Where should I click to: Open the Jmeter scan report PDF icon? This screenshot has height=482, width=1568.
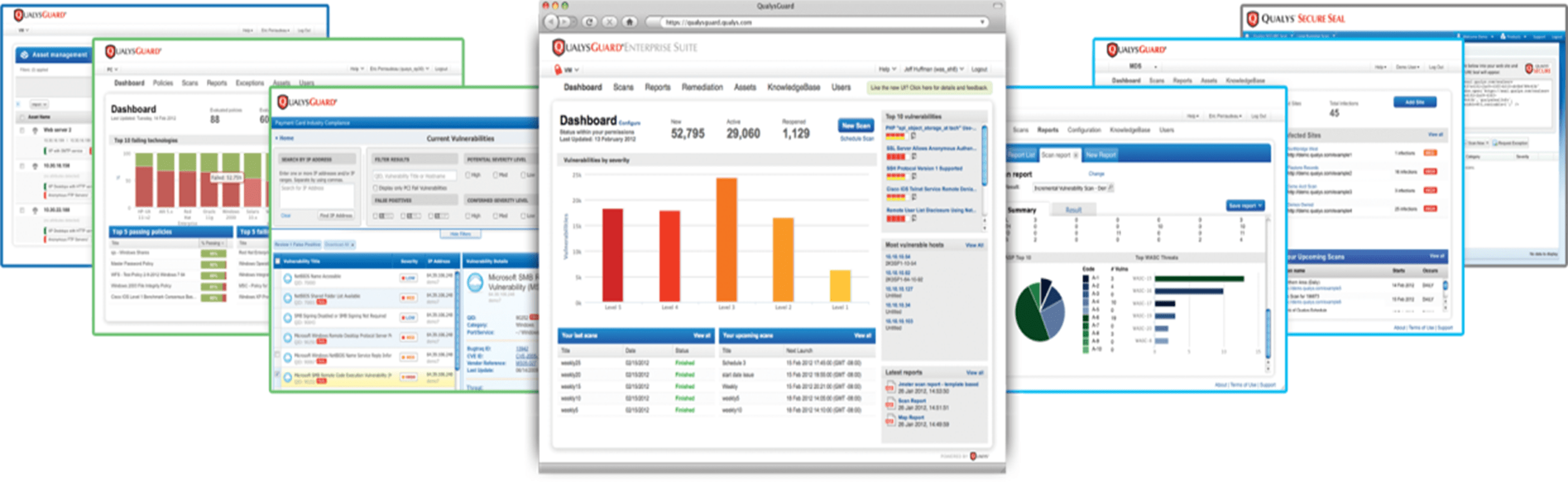click(x=890, y=387)
